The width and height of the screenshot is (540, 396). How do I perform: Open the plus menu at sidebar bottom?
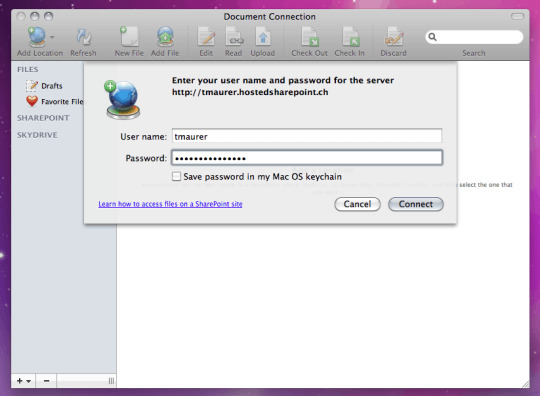(x=23, y=381)
